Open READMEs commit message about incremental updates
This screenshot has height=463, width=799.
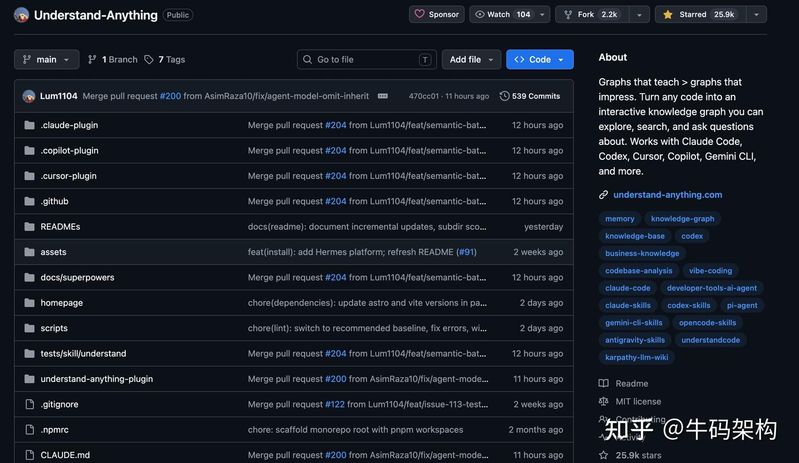(x=367, y=227)
